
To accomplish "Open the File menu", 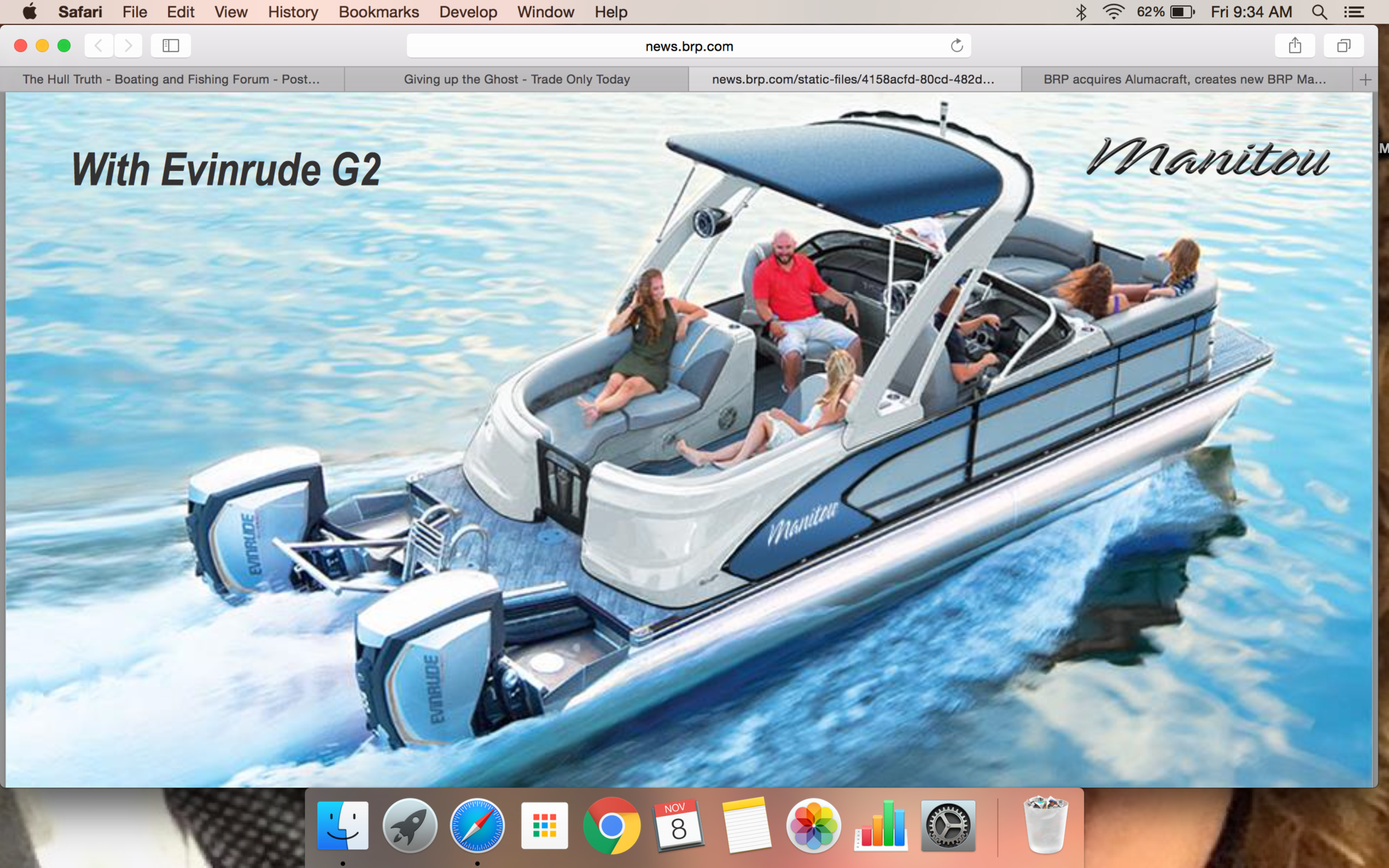I will (135, 12).
